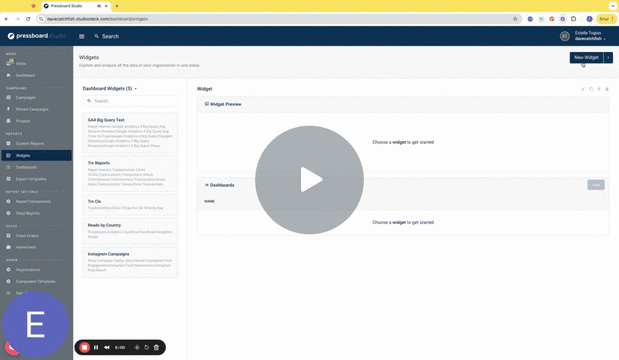This screenshot has height=360, width=619.
Task: Select the Reads by Country widget
Action: (x=130, y=231)
